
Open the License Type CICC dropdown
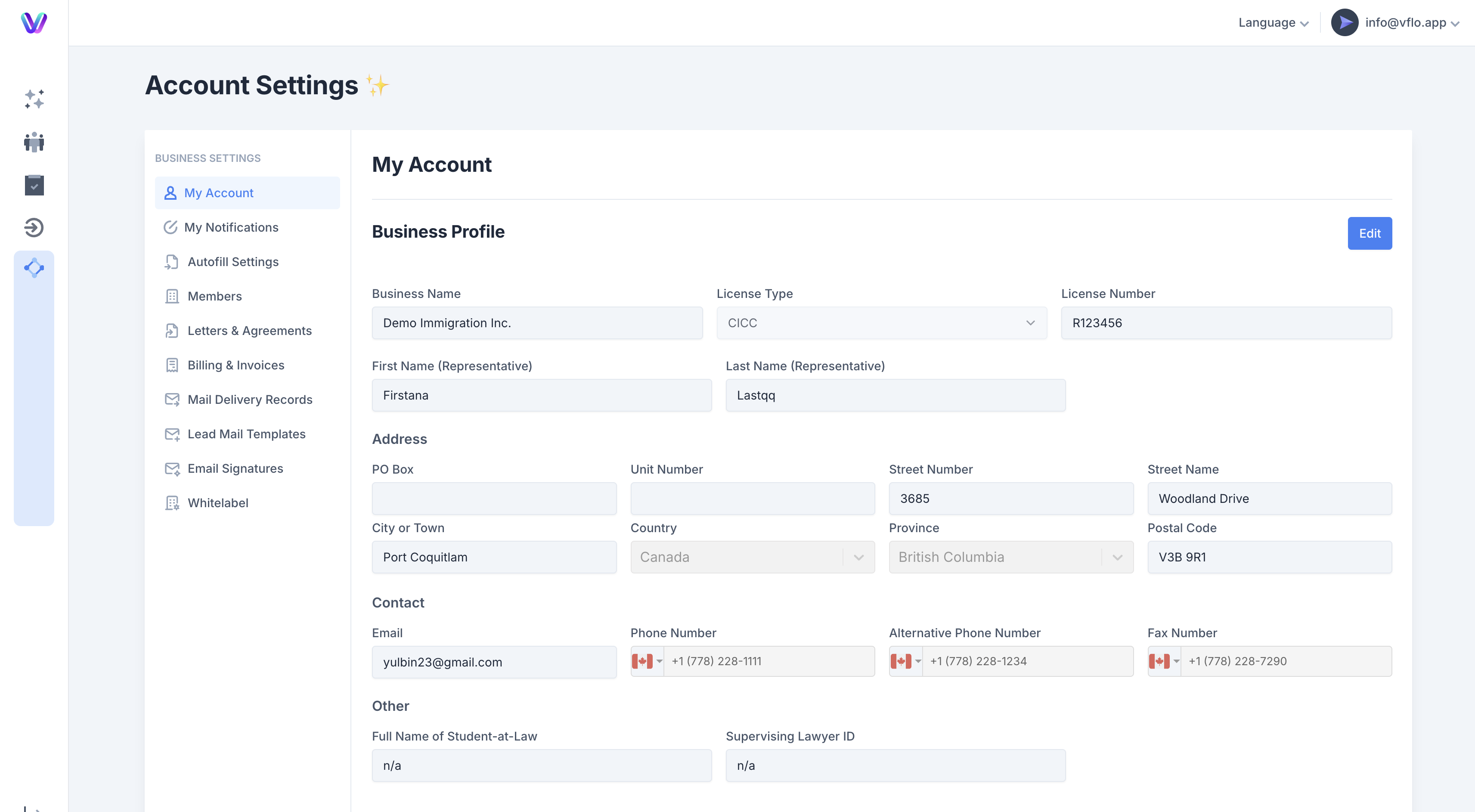coord(881,323)
